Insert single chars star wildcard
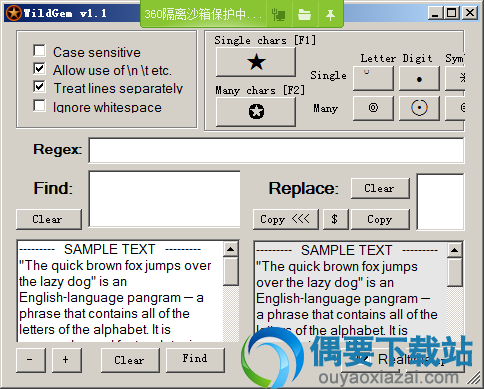The image size is (484, 389). (x=256, y=62)
